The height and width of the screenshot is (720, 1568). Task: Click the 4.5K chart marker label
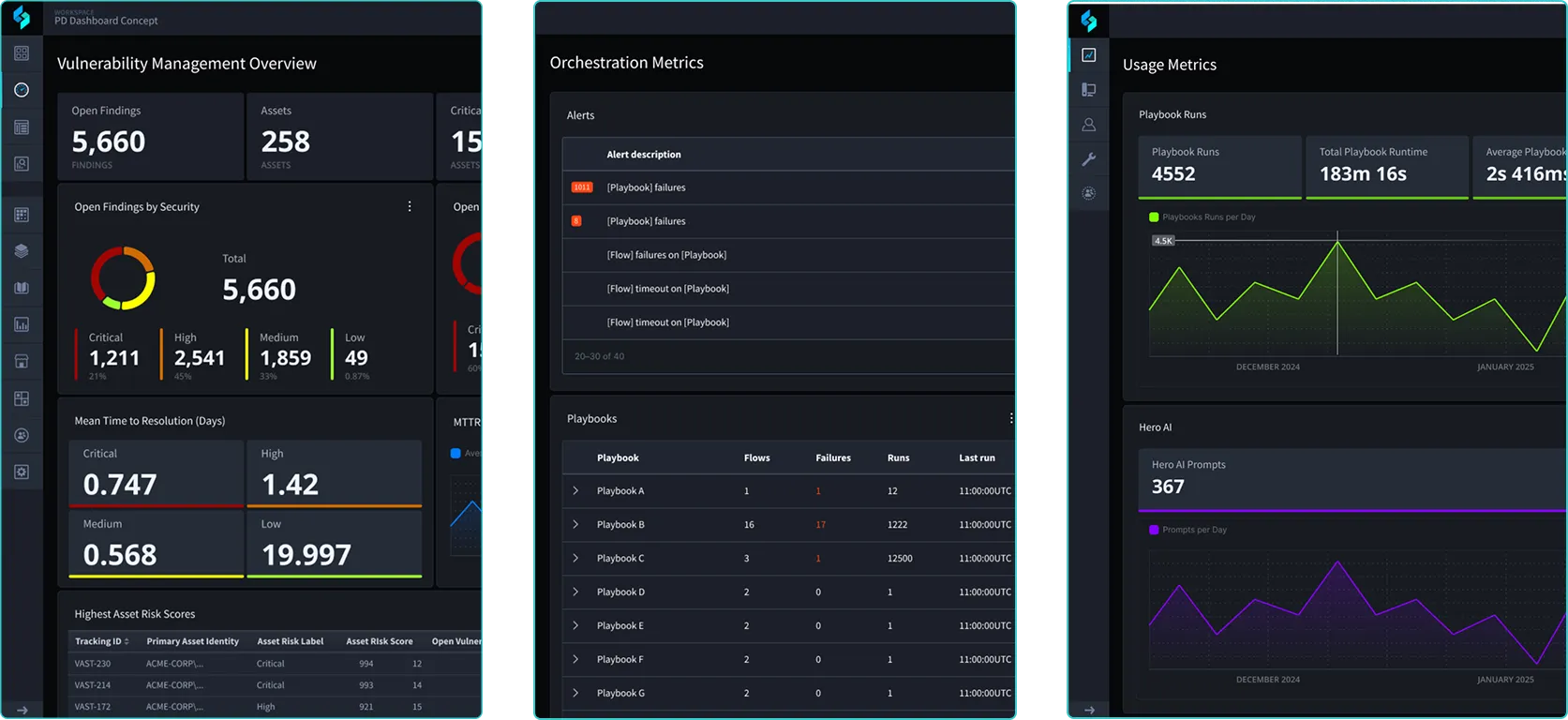click(1163, 241)
